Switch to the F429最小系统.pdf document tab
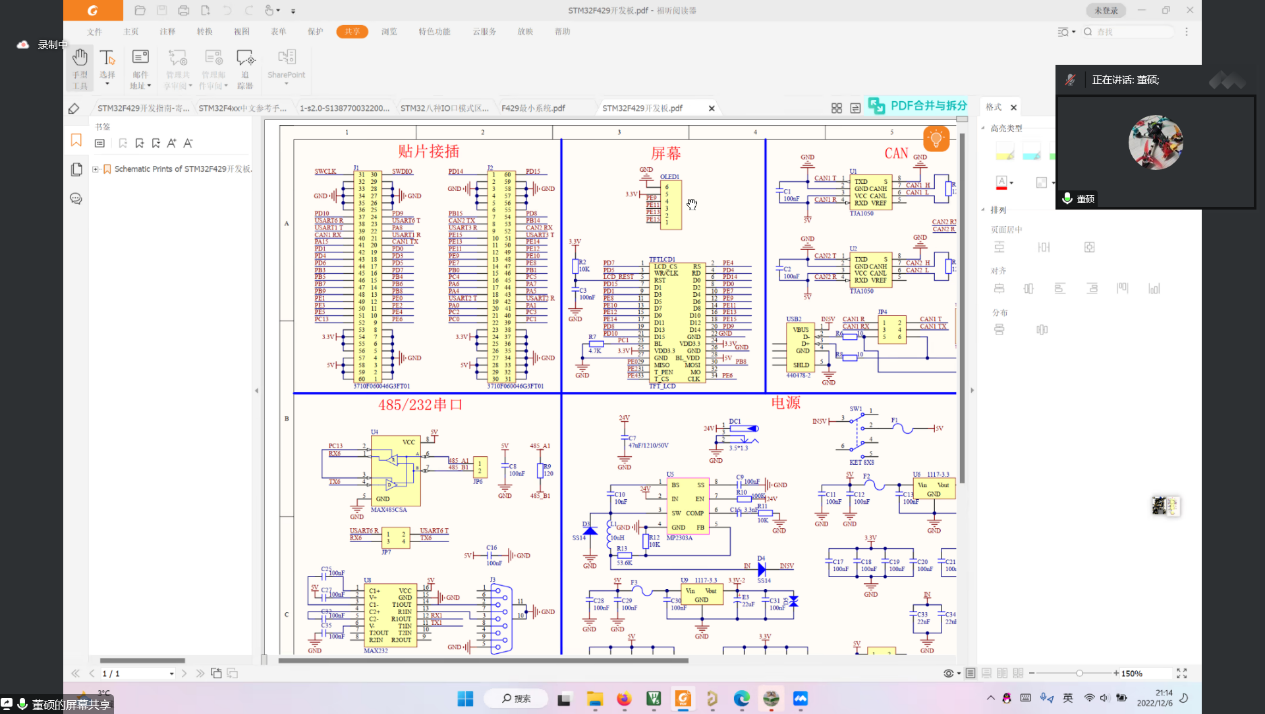The width and height of the screenshot is (1265, 714). pos(533,108)
